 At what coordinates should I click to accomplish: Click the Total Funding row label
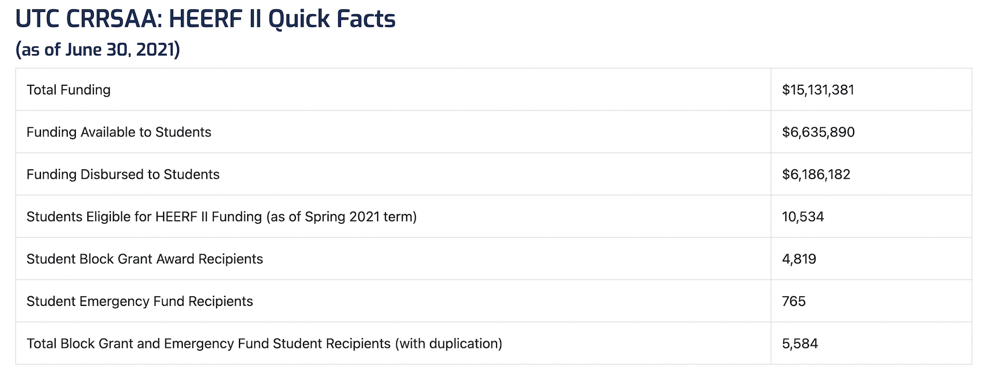tap(68, 90)
